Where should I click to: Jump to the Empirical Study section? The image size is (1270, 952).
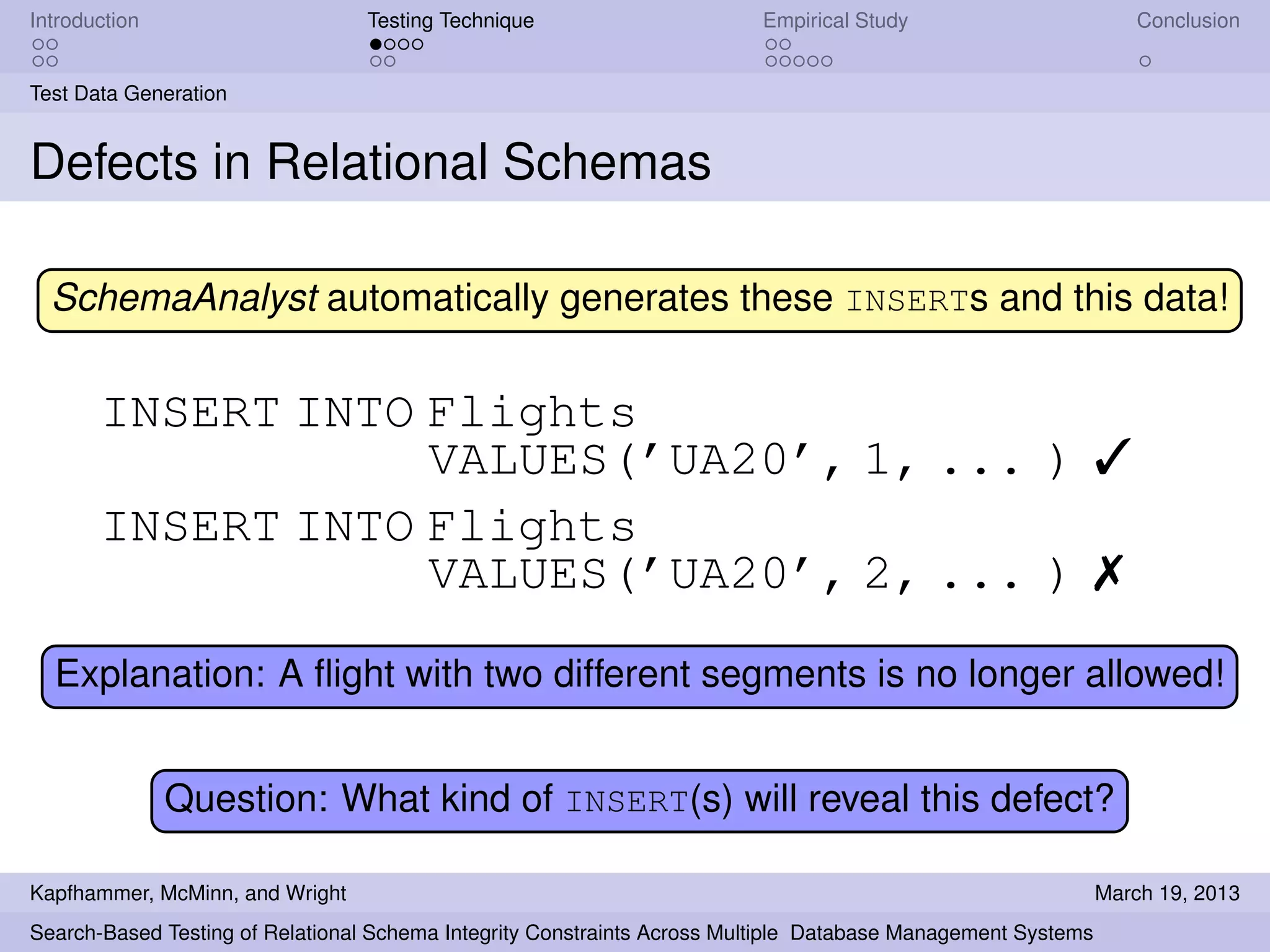(x=835, y=20)
